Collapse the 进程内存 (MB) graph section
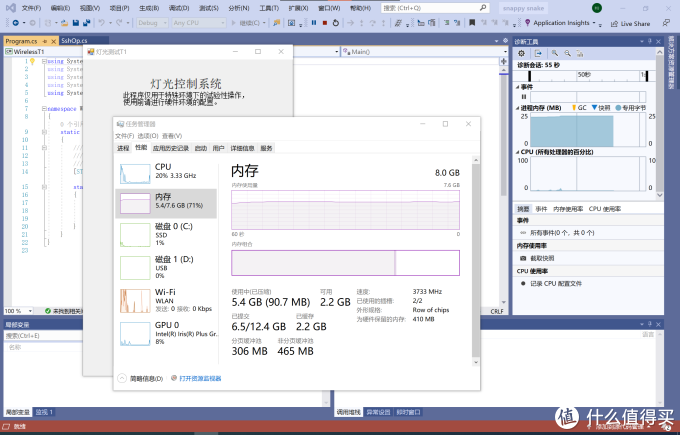The width and height of the screenshot is (680, 435). coord(518,108)
